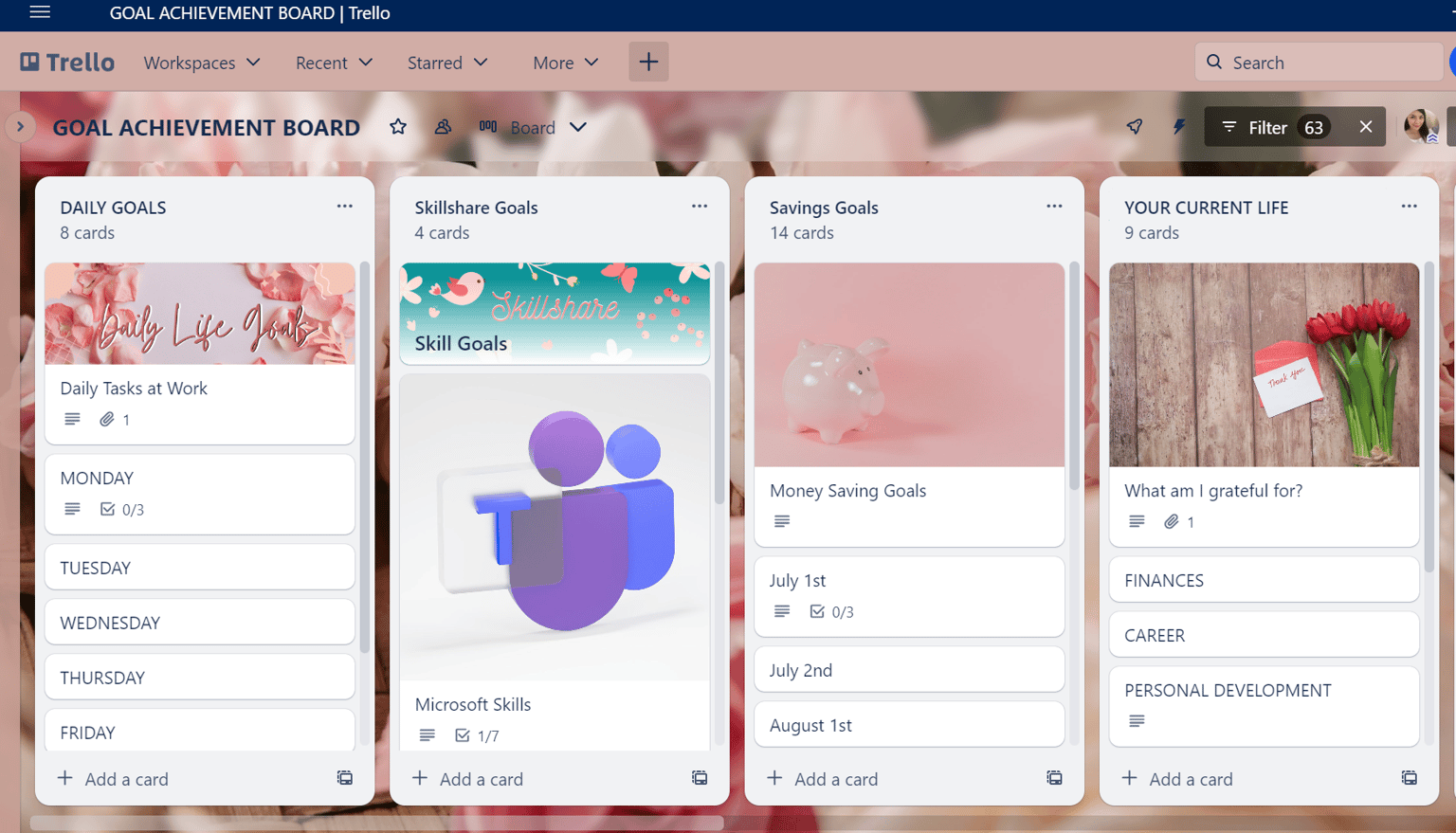The width and height of the screenshot is (1456, 833).
Task: Open the Recent dropdown
Action: tap(334, 63)
